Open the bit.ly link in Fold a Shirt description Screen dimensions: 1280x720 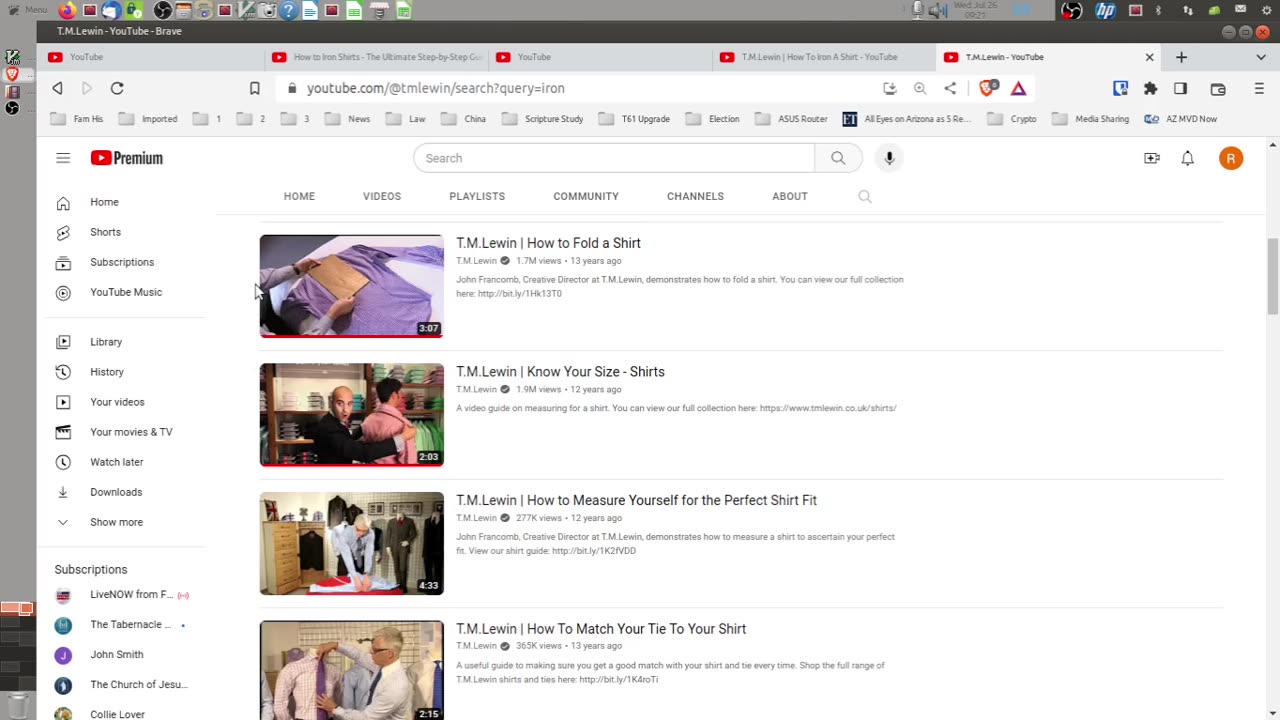(520, 294)
